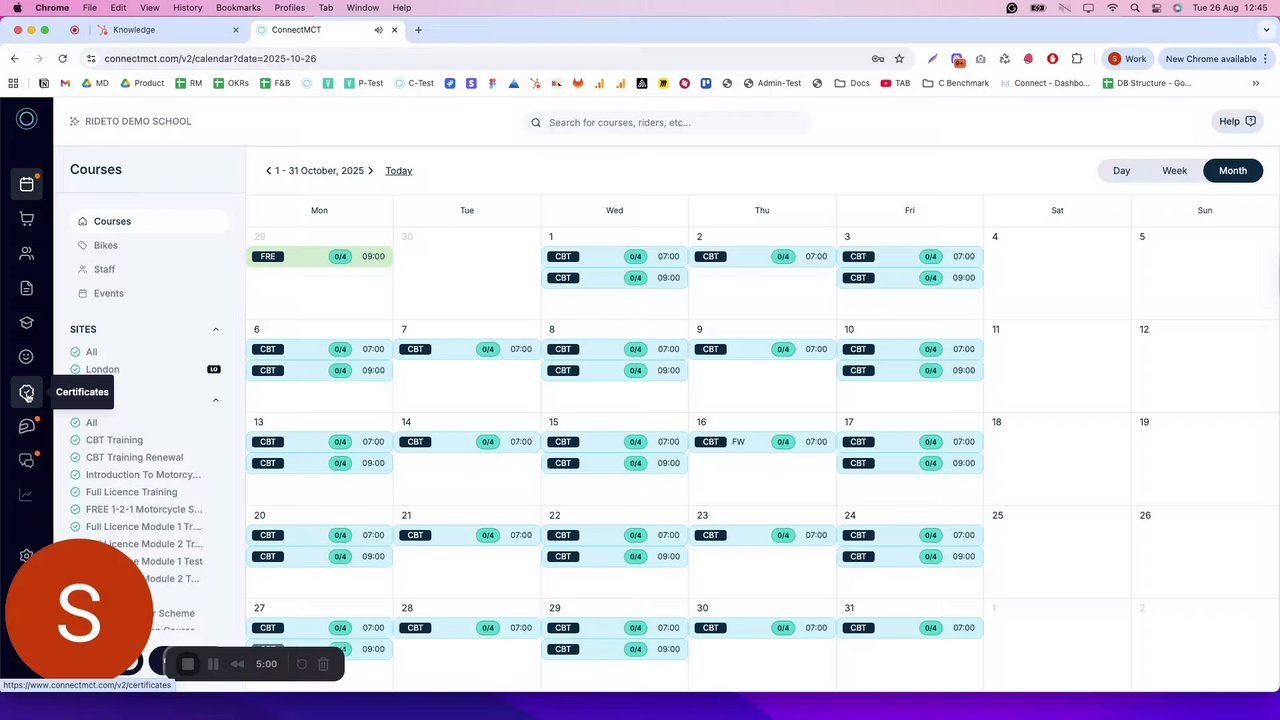Open the Work profile menu in Chrome
The width and height of the screenshot is (1280, 720).
(1127, 59)
